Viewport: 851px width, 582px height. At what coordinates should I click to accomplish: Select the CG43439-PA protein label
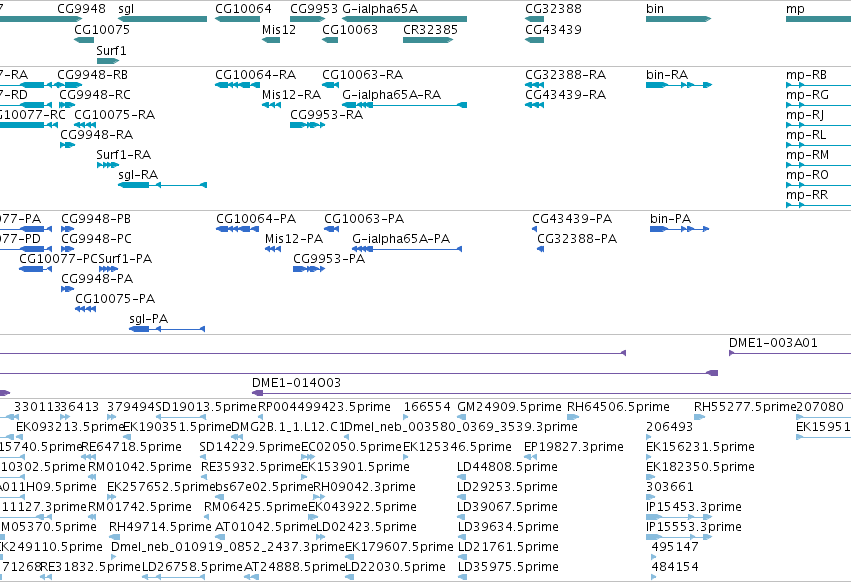(572, 219)
